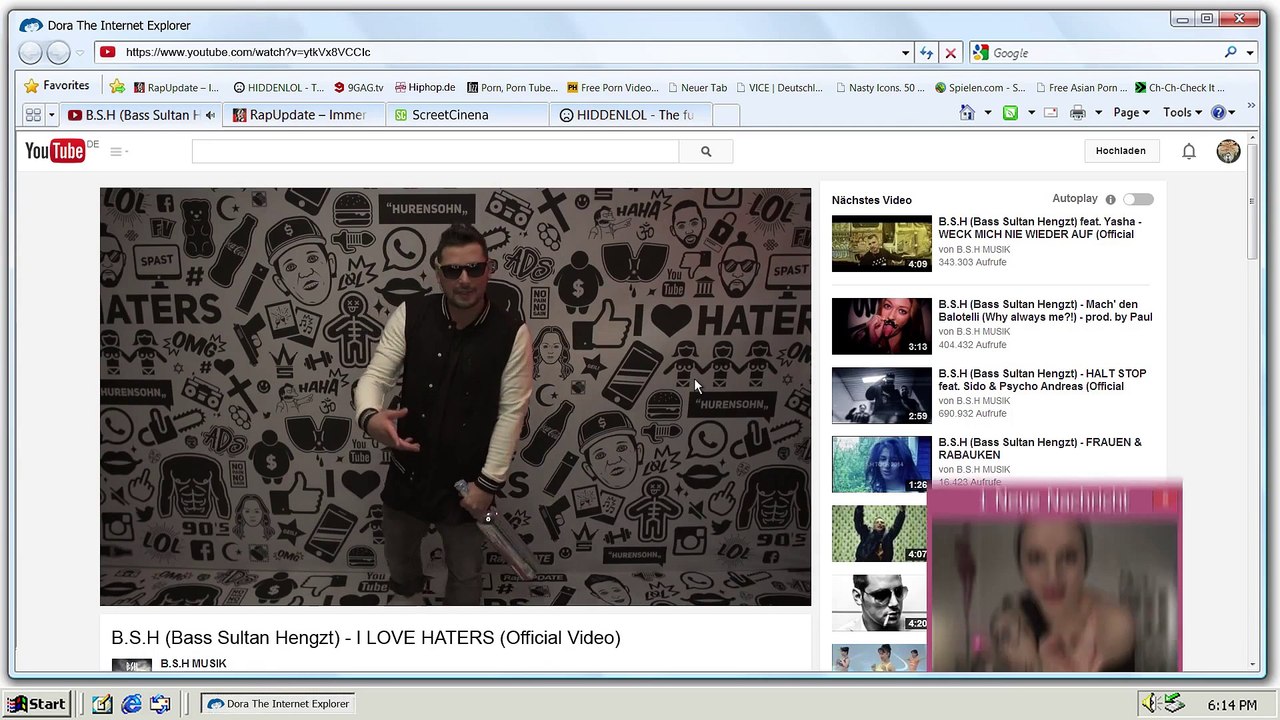The height and width of the screenshot is (720, 1280).
Task: Open a new blank tab
Action: 725,115
